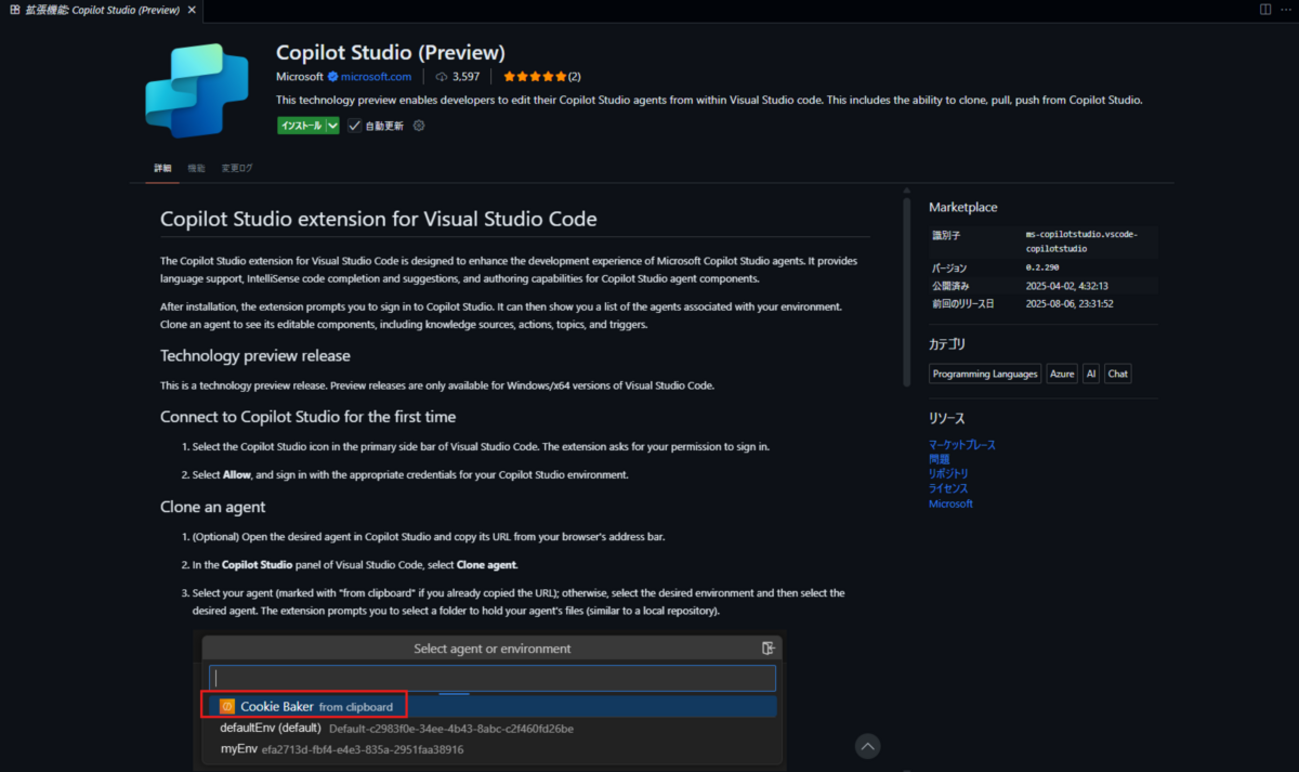Expand the インストール dropdown arrow

coord(333,126)
